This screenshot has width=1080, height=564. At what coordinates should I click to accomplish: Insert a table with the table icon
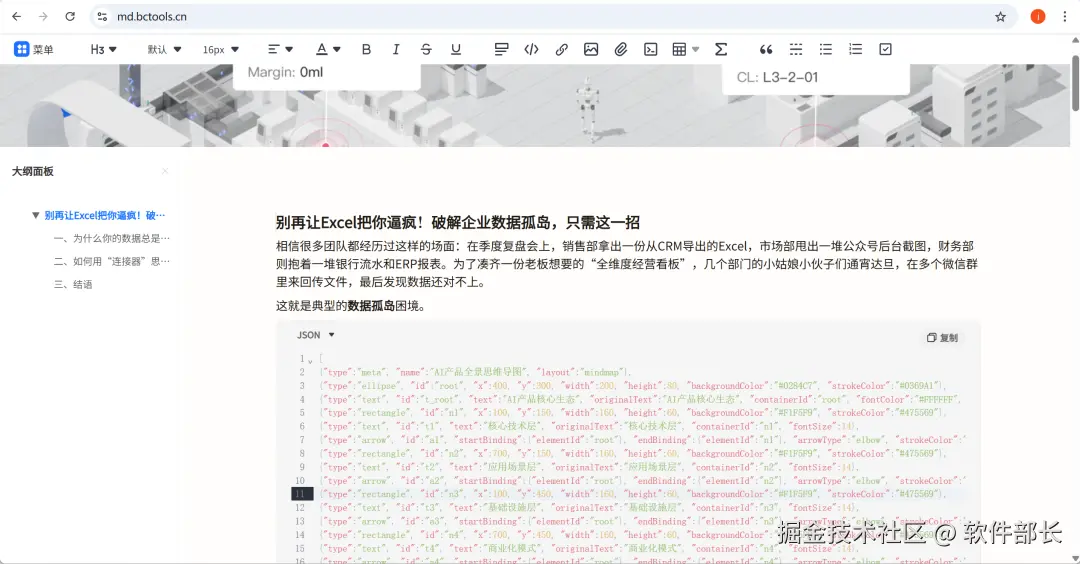point(679,49)
